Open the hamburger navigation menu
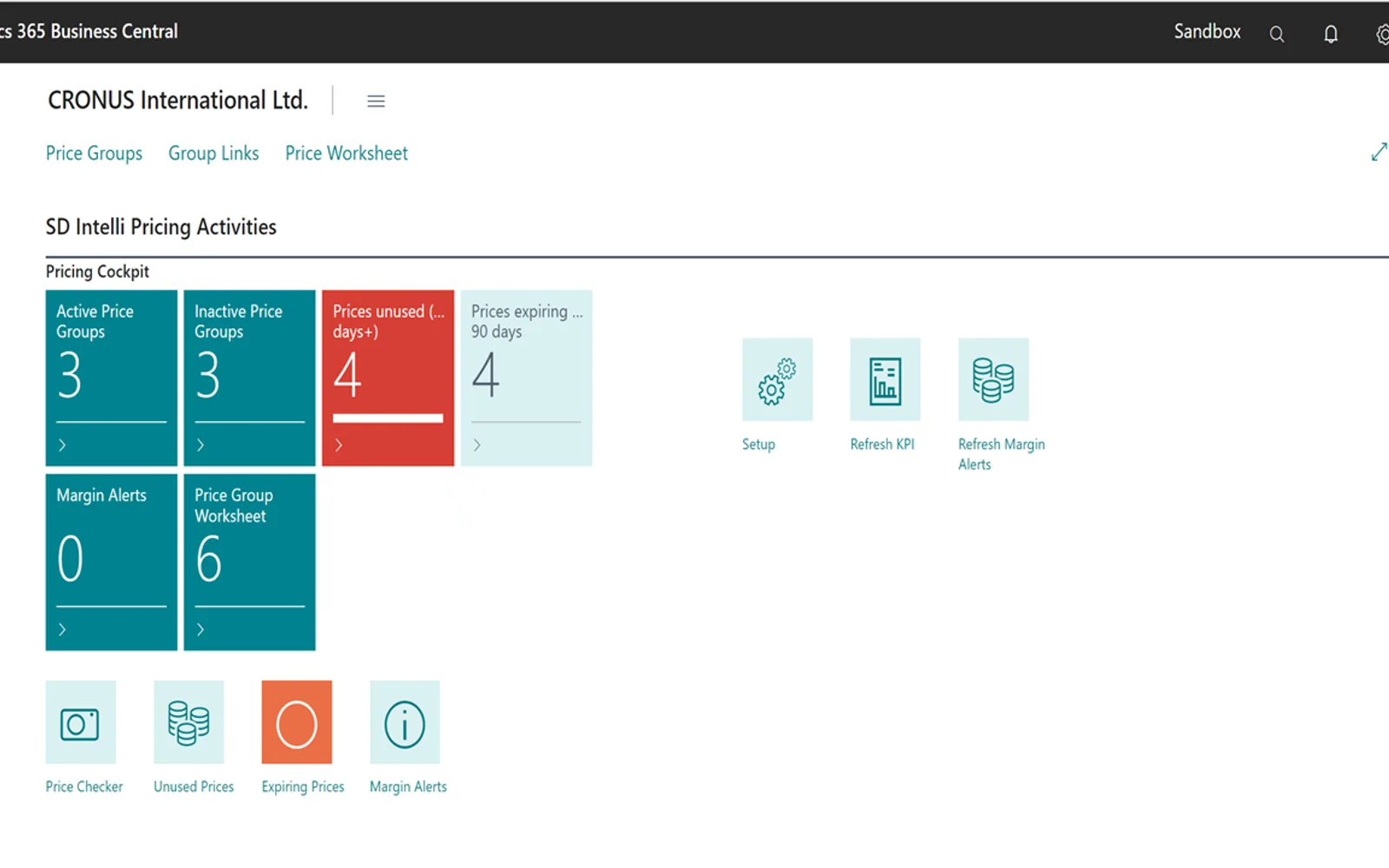The image size is (1389, 868). pos(376,102)
